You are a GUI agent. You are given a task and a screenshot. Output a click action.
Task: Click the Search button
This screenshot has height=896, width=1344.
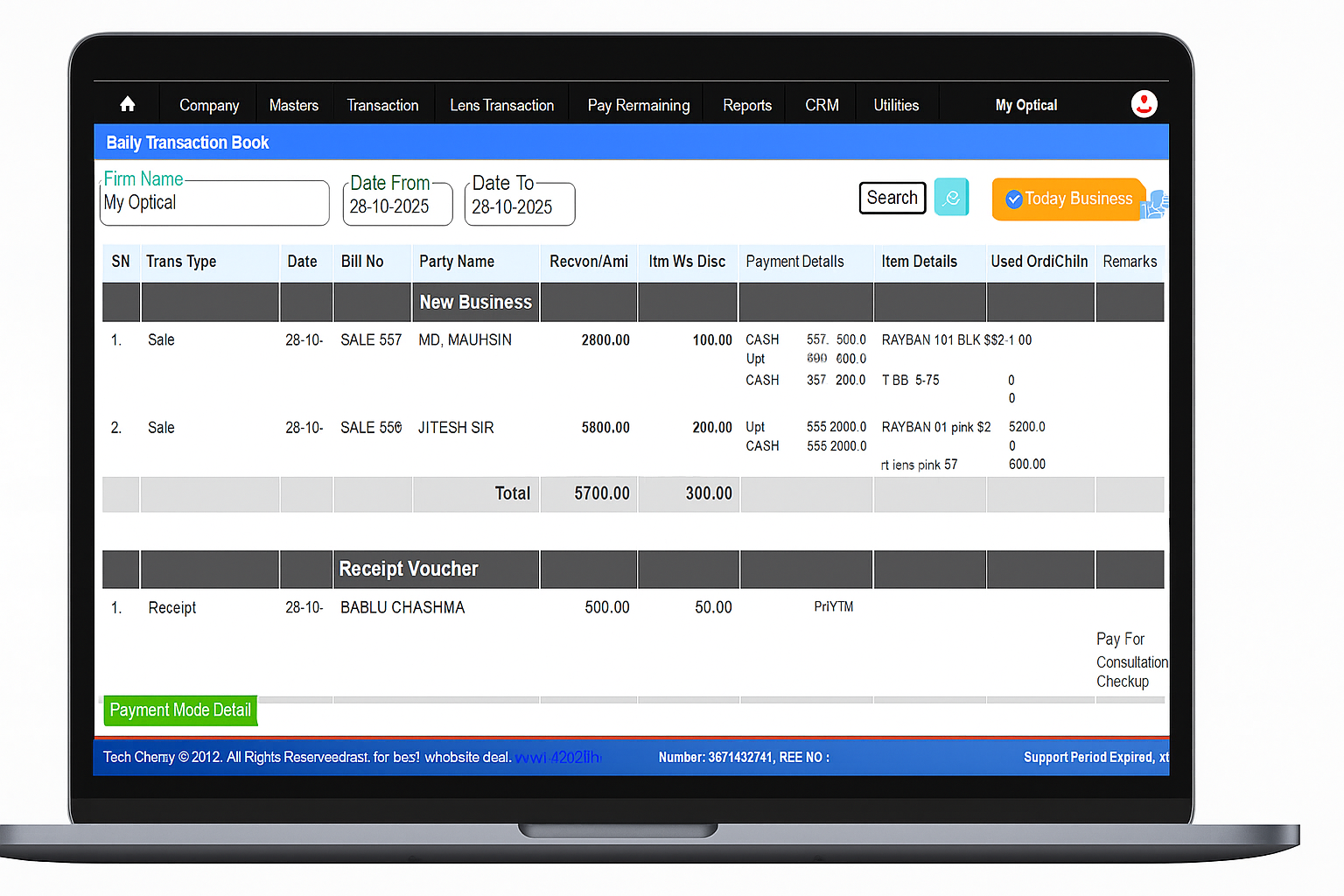click(x=892, y=197)
